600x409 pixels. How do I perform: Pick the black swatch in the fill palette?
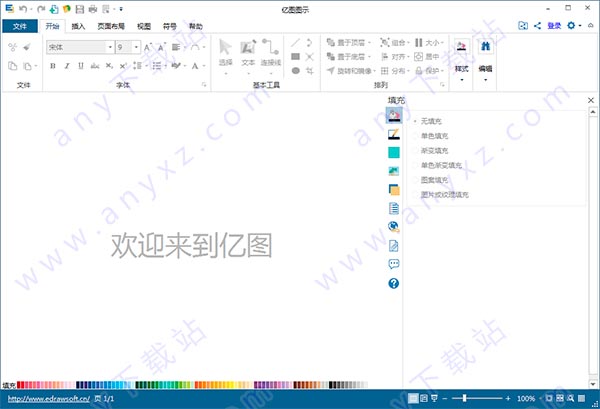point(331,385)
